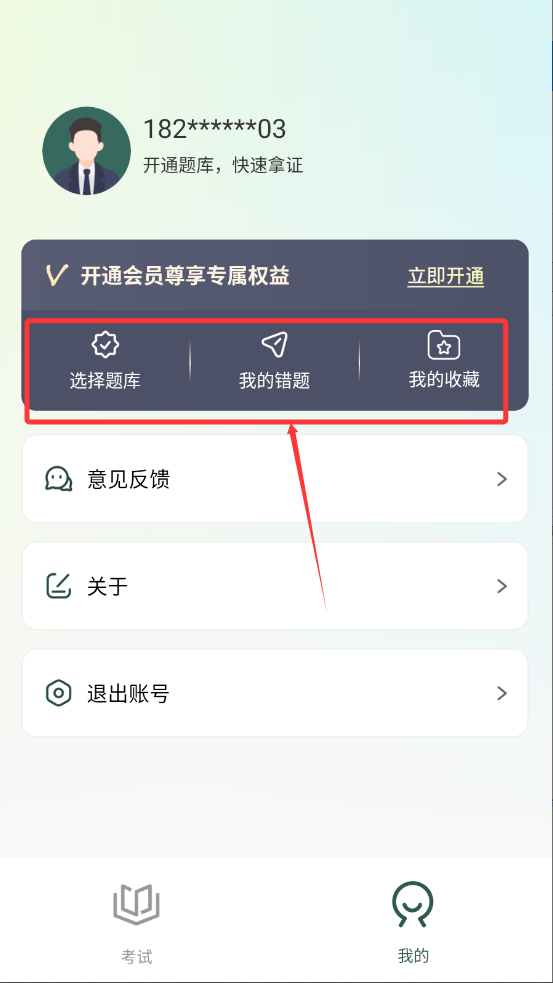This screenshot has height=983, width=553.
Task: Open 我的收藏 star folder icon
Action: (444, 345)
